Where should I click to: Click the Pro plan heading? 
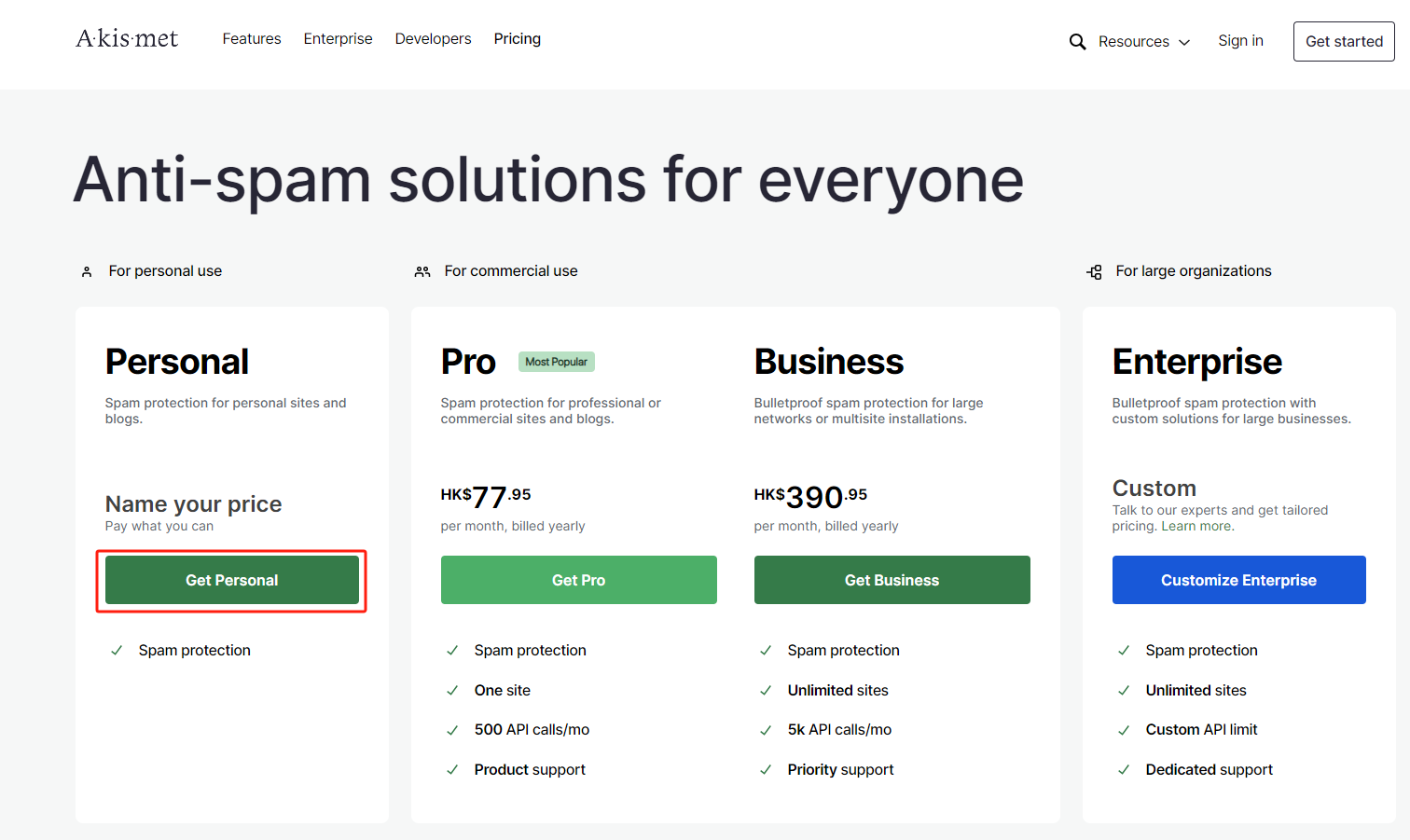(x=468, y=362)
